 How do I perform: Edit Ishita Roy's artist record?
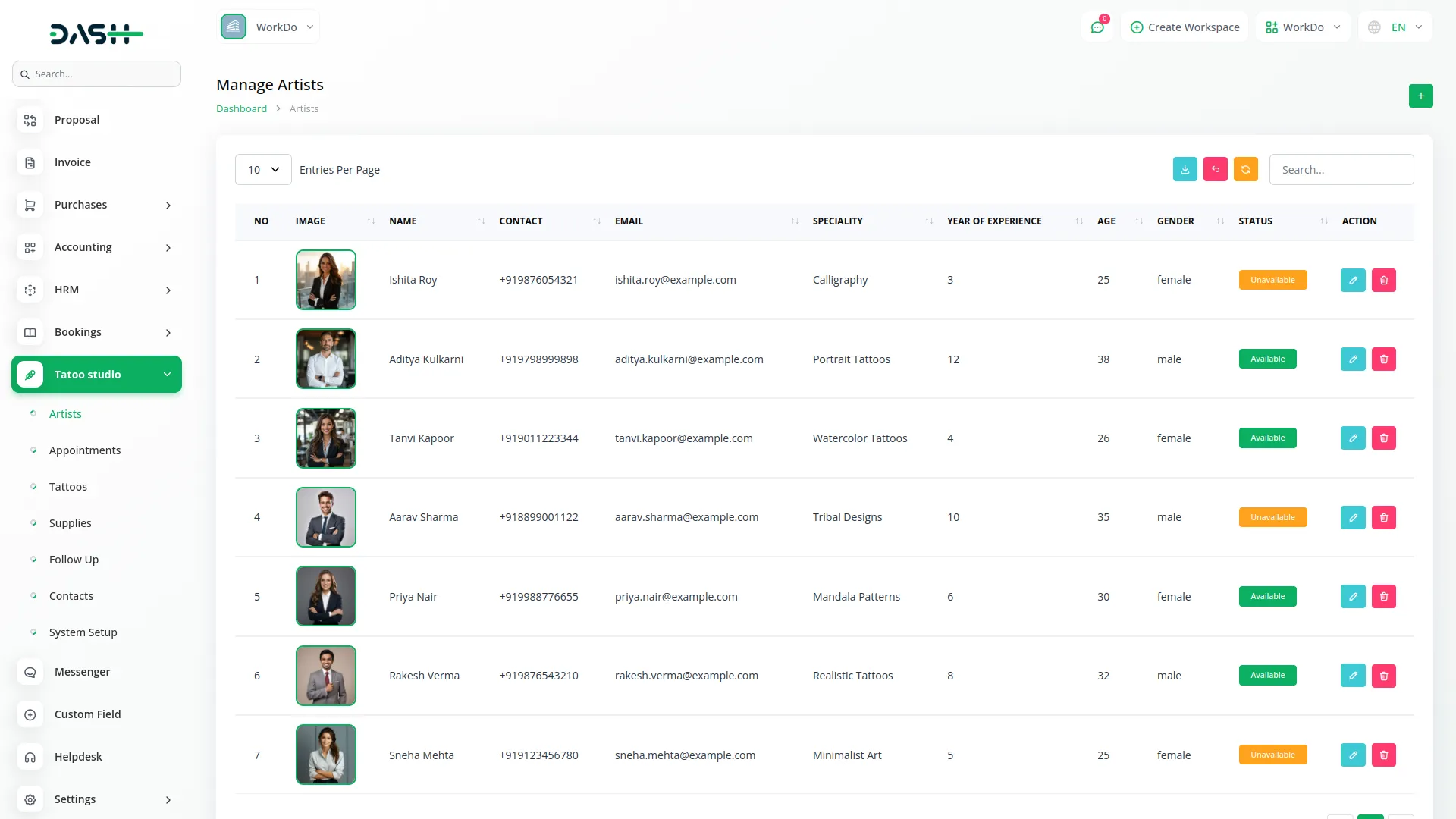(1352, 281)
